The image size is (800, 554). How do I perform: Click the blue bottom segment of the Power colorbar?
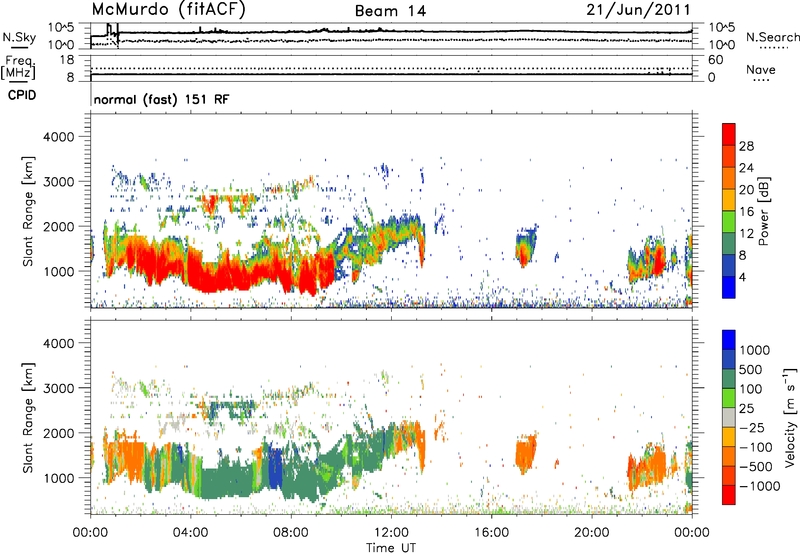729,287
